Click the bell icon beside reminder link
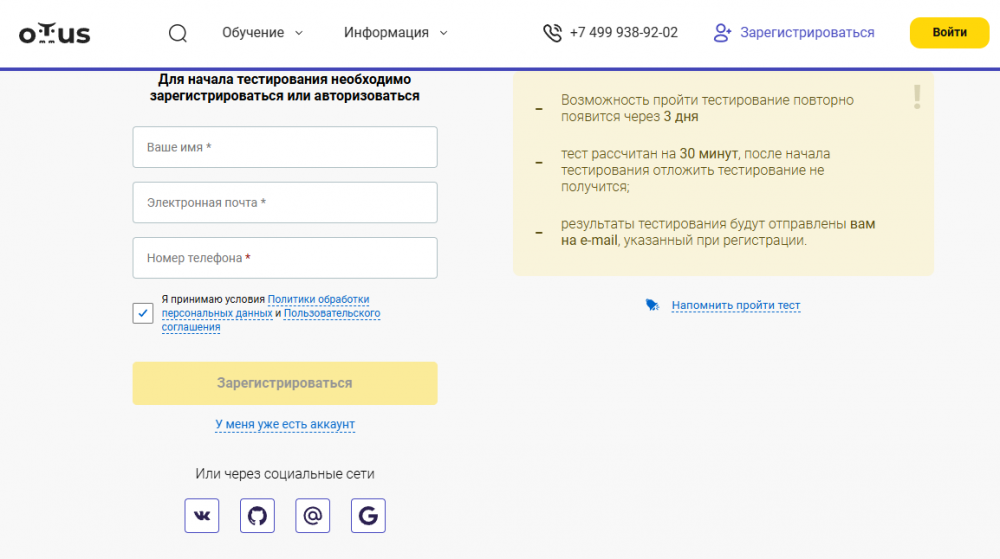Screen dimensions: 1000x559 pyautogui.click(x=652, y=305)
